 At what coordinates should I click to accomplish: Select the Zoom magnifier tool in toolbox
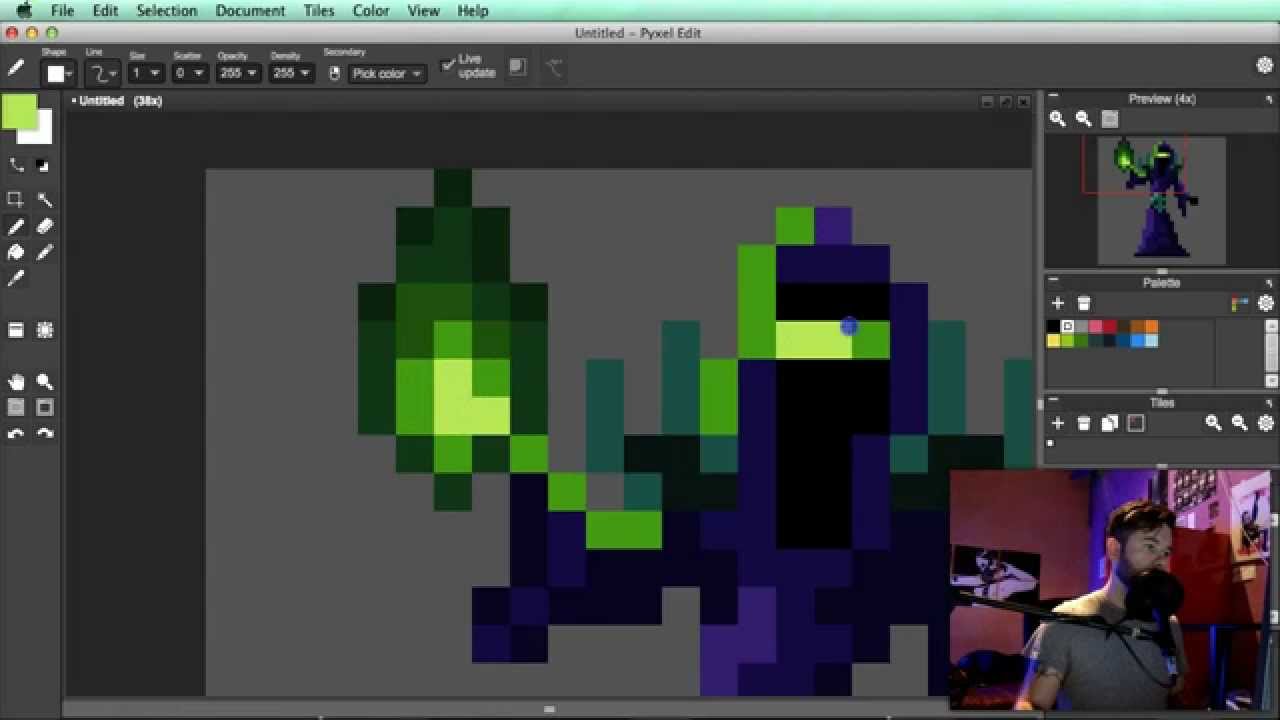click(x=45, y=382)
